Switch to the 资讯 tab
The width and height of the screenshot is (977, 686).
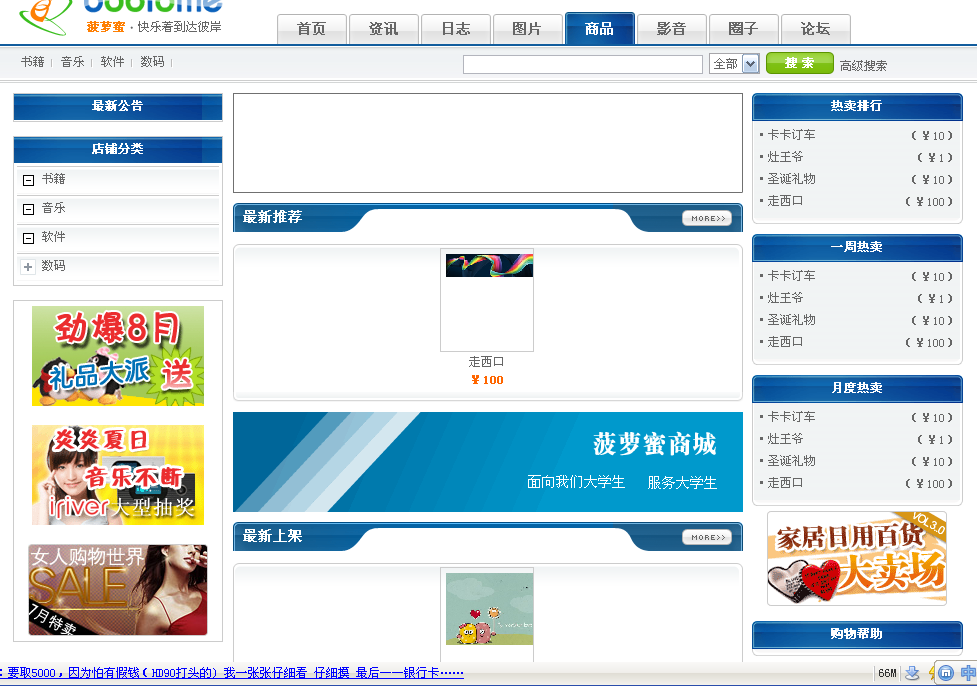(x=383, y=29)
